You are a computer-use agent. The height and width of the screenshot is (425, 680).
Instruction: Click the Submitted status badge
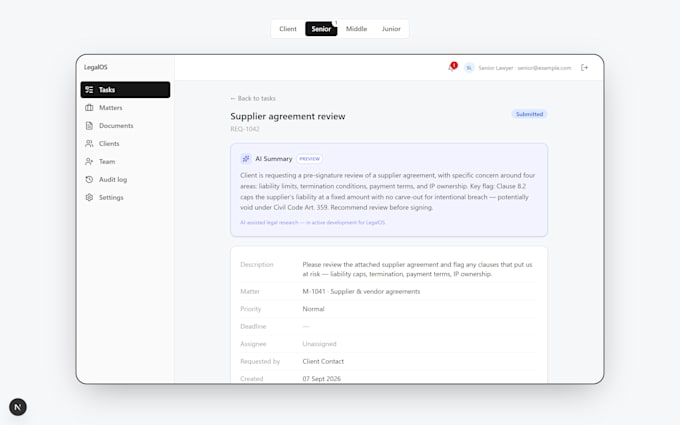coord(530,114)
